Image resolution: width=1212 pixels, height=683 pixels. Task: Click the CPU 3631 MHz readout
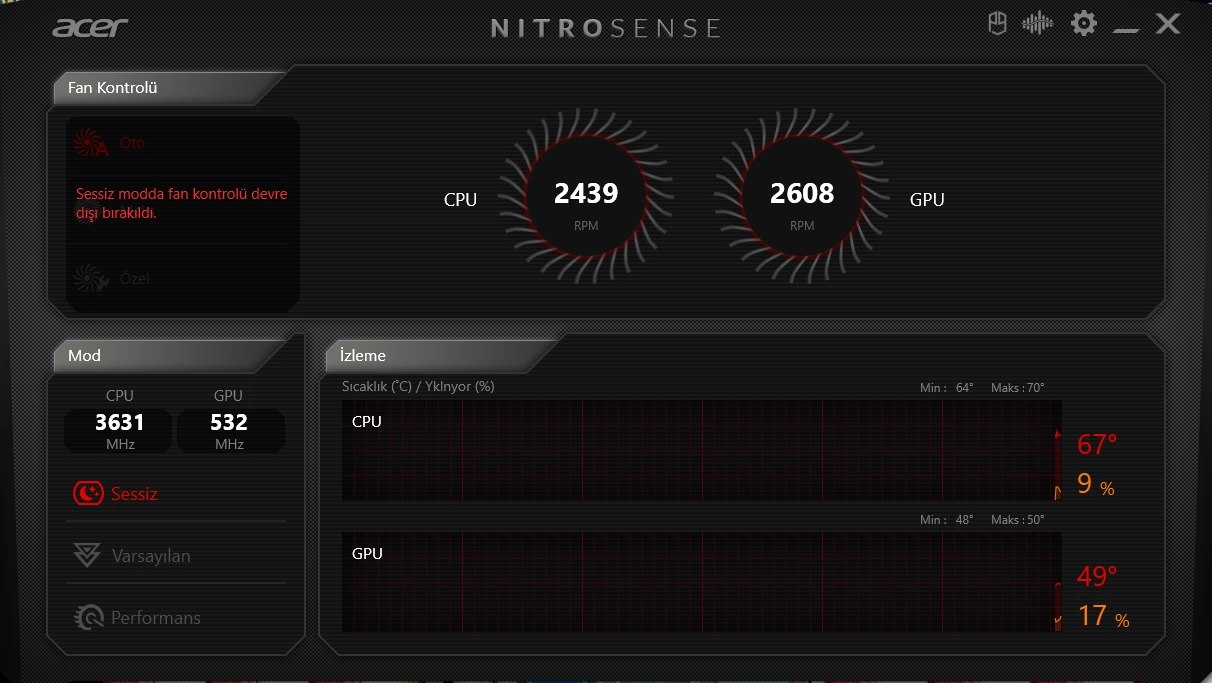(x=120, y=431)
